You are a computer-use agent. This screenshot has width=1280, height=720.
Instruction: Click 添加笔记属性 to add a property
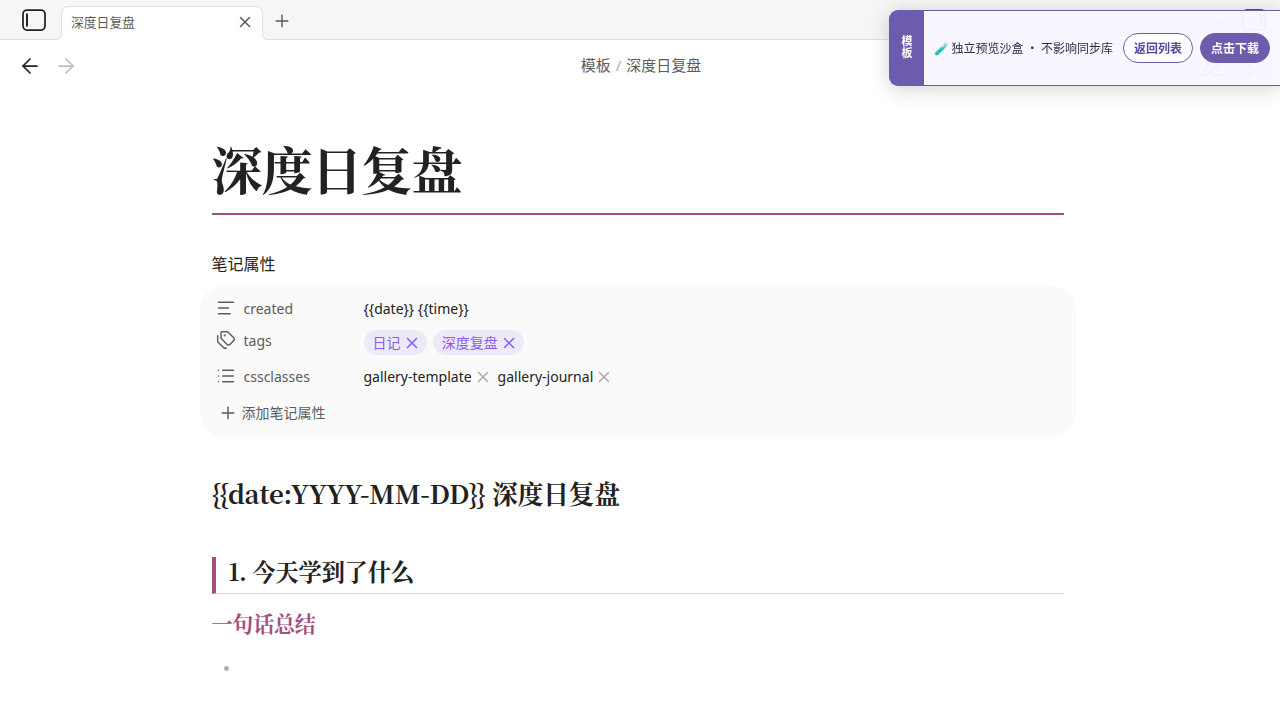click(x=273, y=413)
